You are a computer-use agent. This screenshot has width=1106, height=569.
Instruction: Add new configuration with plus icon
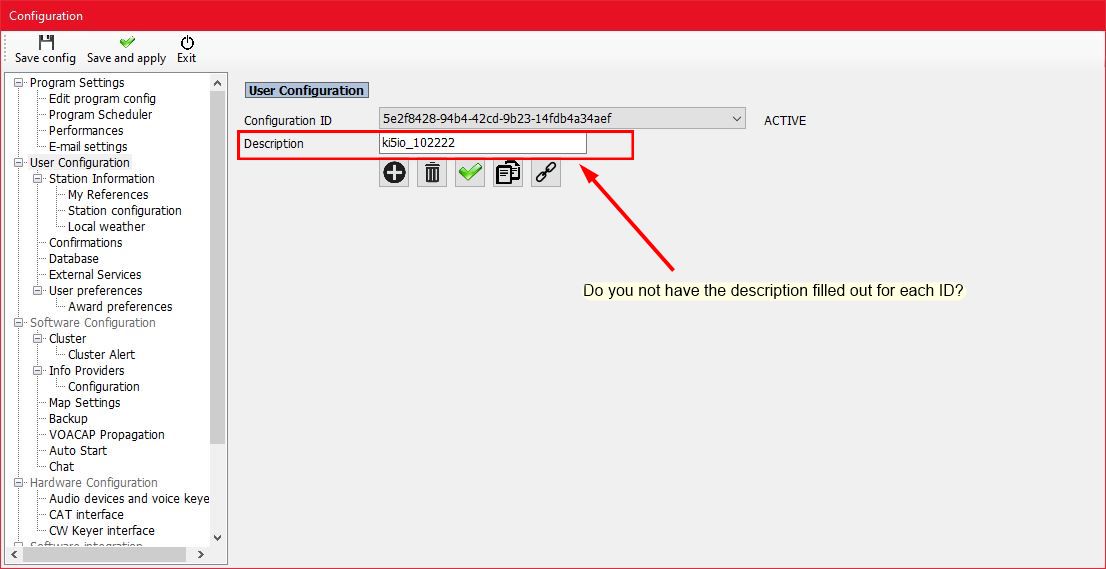tap(394, 173)
